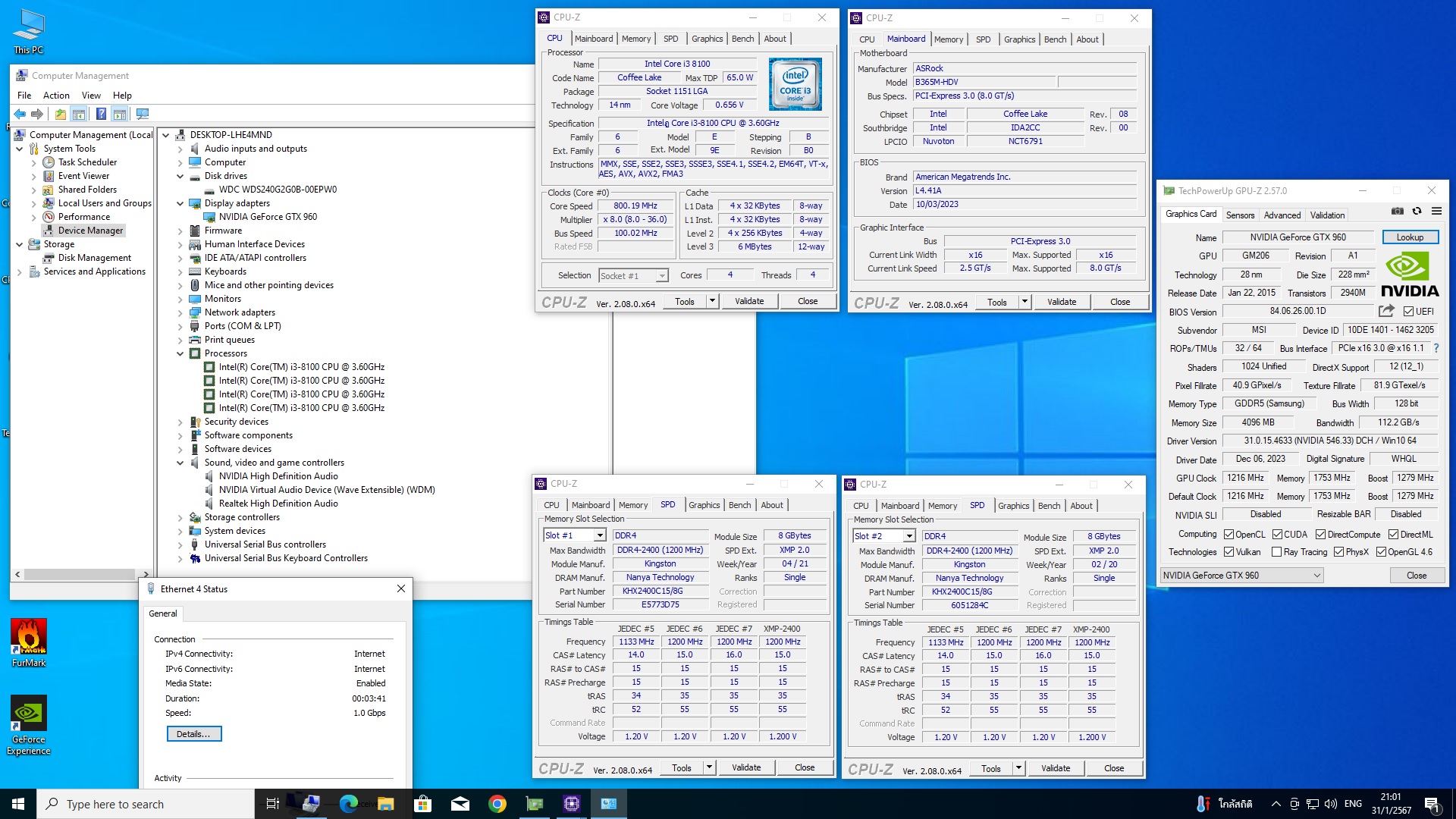
Task: Open the Action menu in Computer Management
Action: [56, 96]
